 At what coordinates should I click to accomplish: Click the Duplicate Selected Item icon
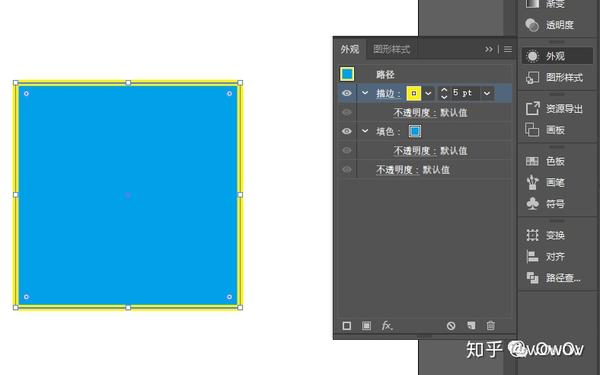click(x=471, y=326)
